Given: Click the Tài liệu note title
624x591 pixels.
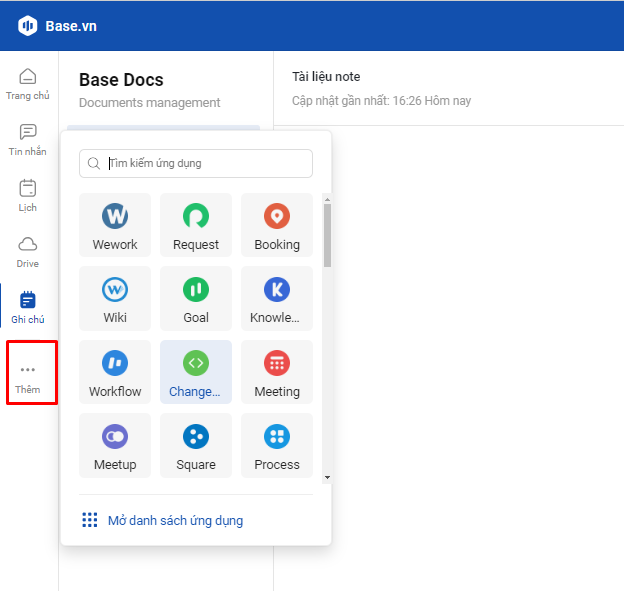Looking at the screenshot, I should click(326, 76).
